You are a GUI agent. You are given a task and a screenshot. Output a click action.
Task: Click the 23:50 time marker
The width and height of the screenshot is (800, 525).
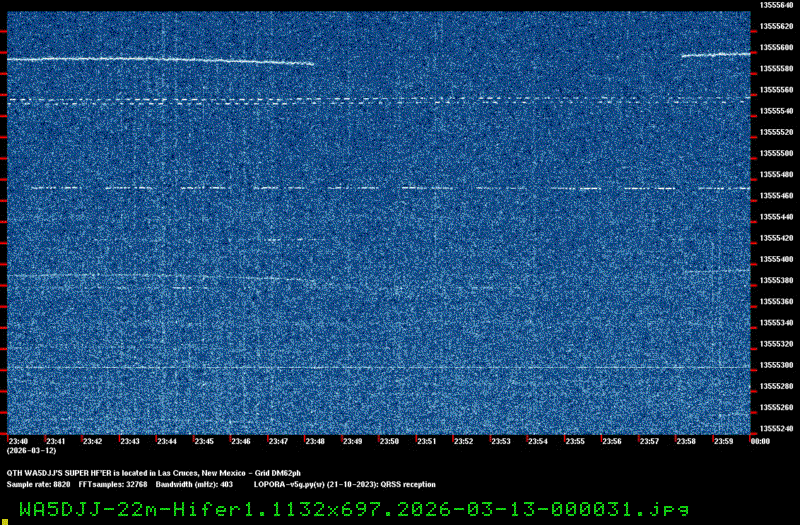coord(389,441)
